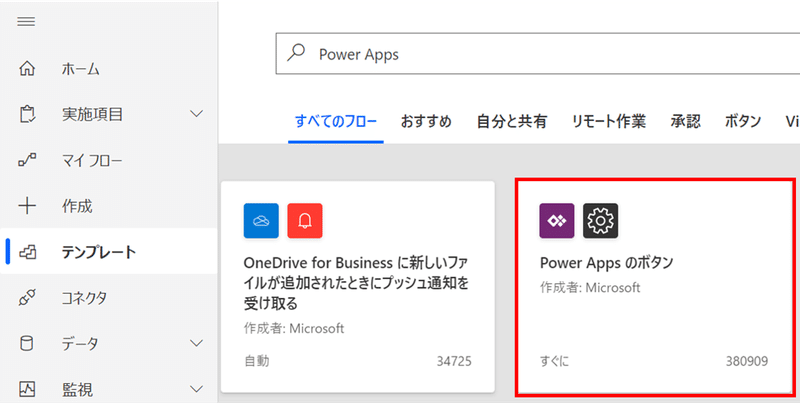The image size is (800, 403).
Task: Open the Power Apps のボタン template title
Action: (x=607, y=263)
